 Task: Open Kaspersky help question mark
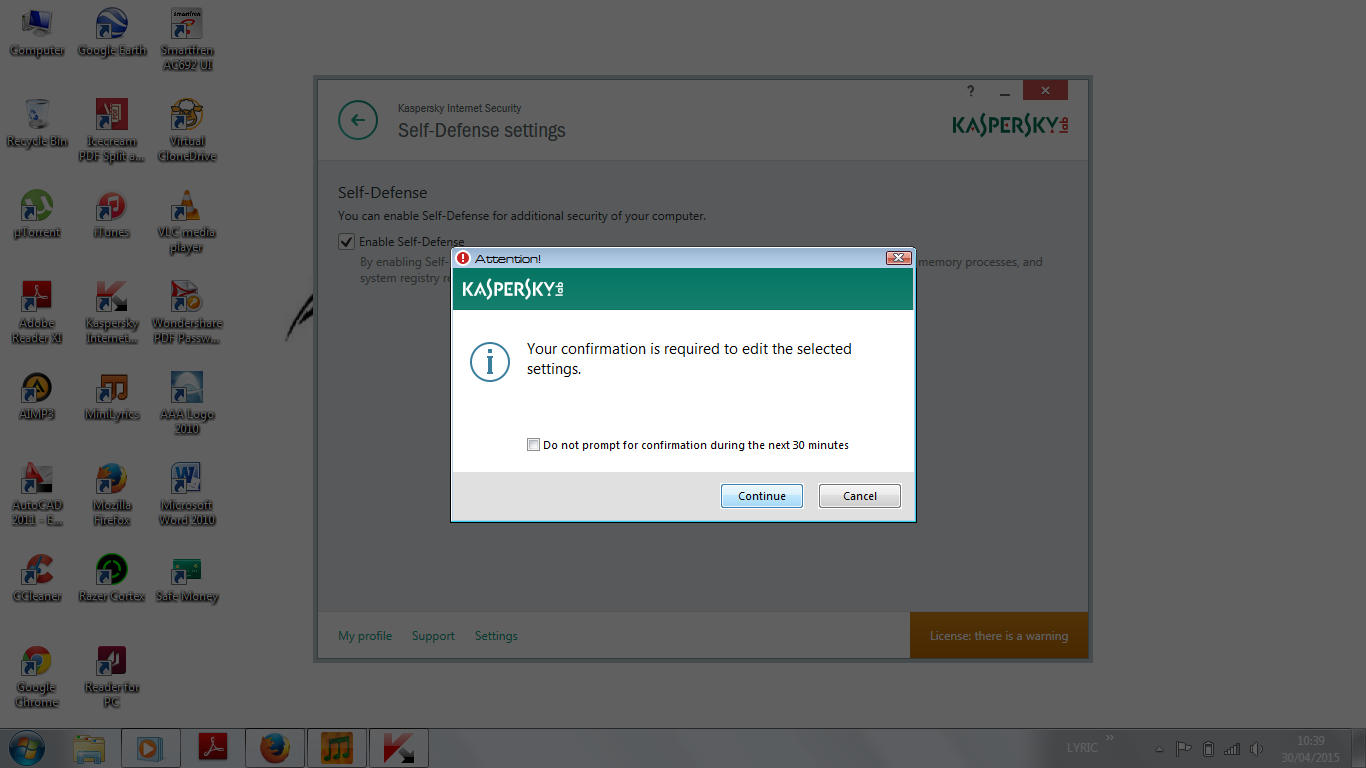[x=970, y=91]
